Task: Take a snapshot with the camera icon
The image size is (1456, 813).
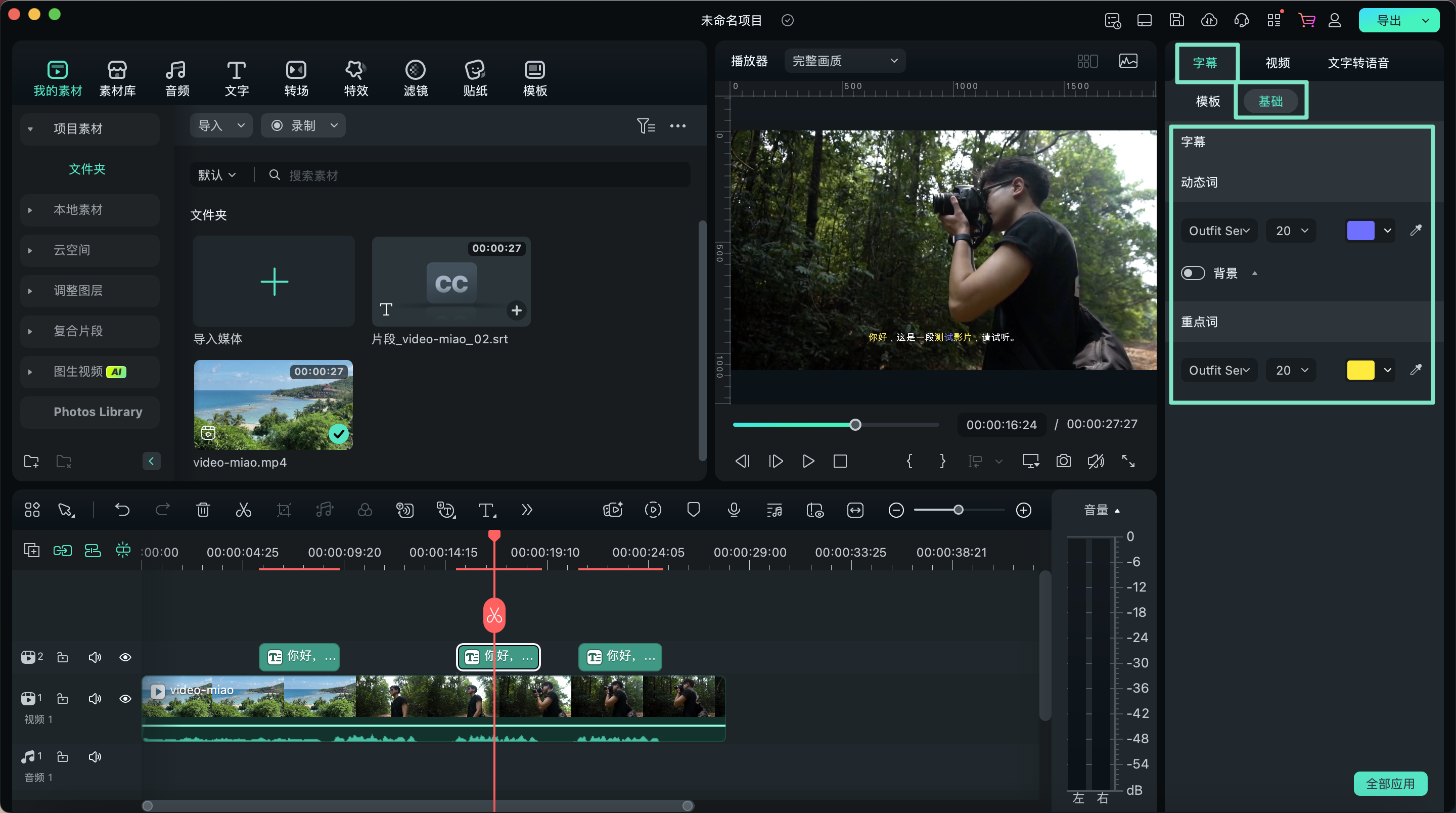Action: pyautogui.click(x=1063, y=461)
